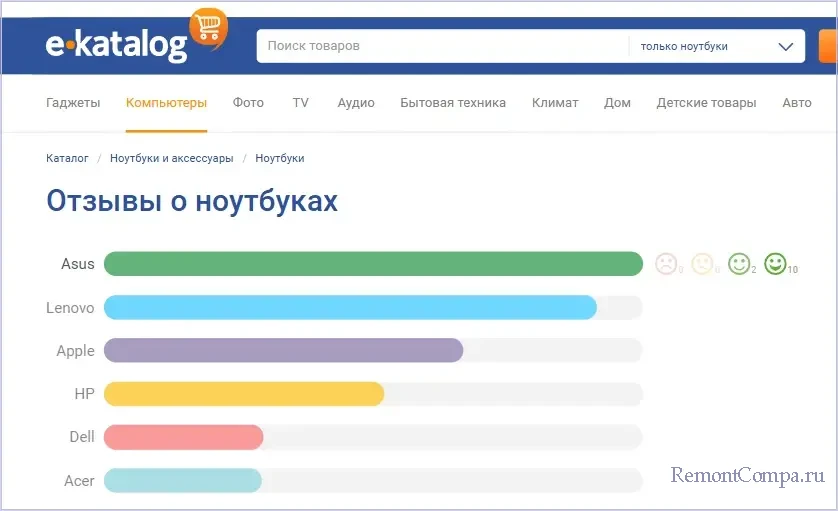Click the very sad red smiley icon
The image size is (838, 511).
666,264
